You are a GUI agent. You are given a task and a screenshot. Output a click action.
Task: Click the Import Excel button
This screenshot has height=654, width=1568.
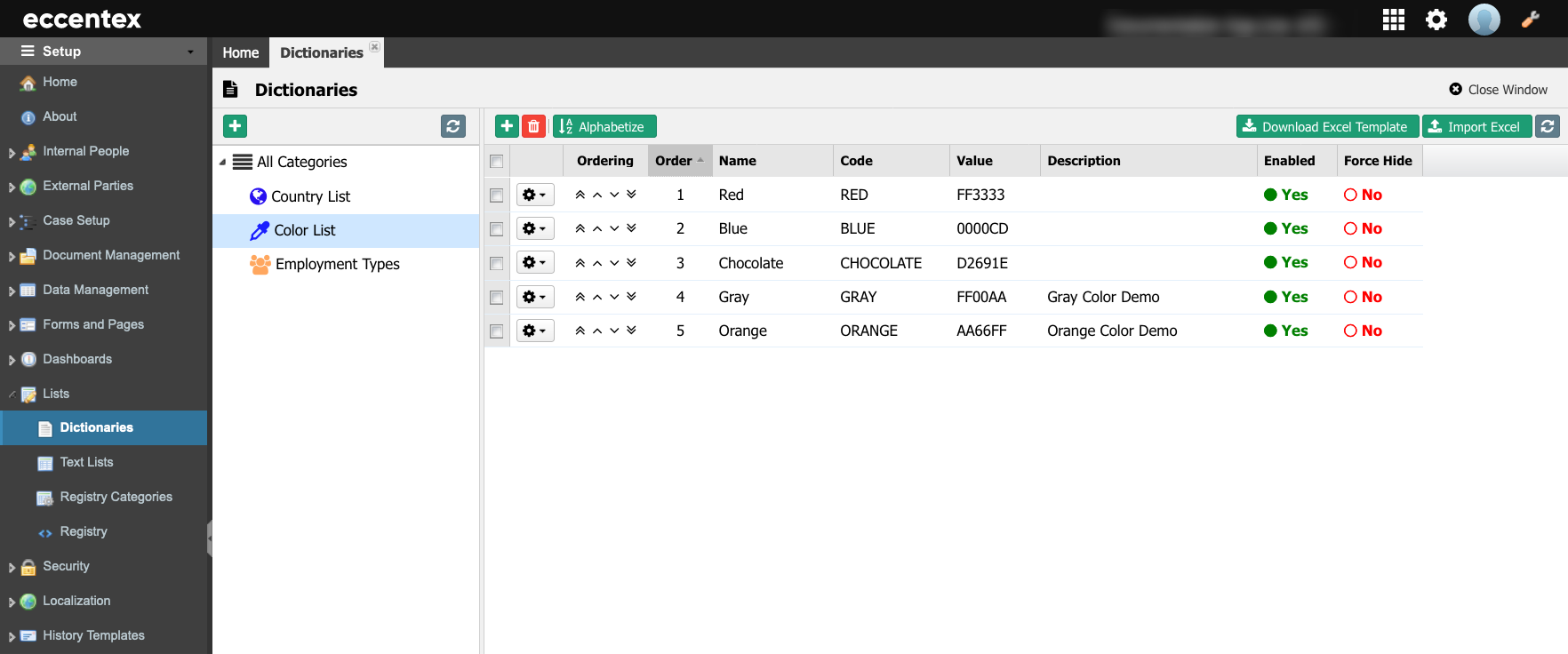pos(1476,126)
